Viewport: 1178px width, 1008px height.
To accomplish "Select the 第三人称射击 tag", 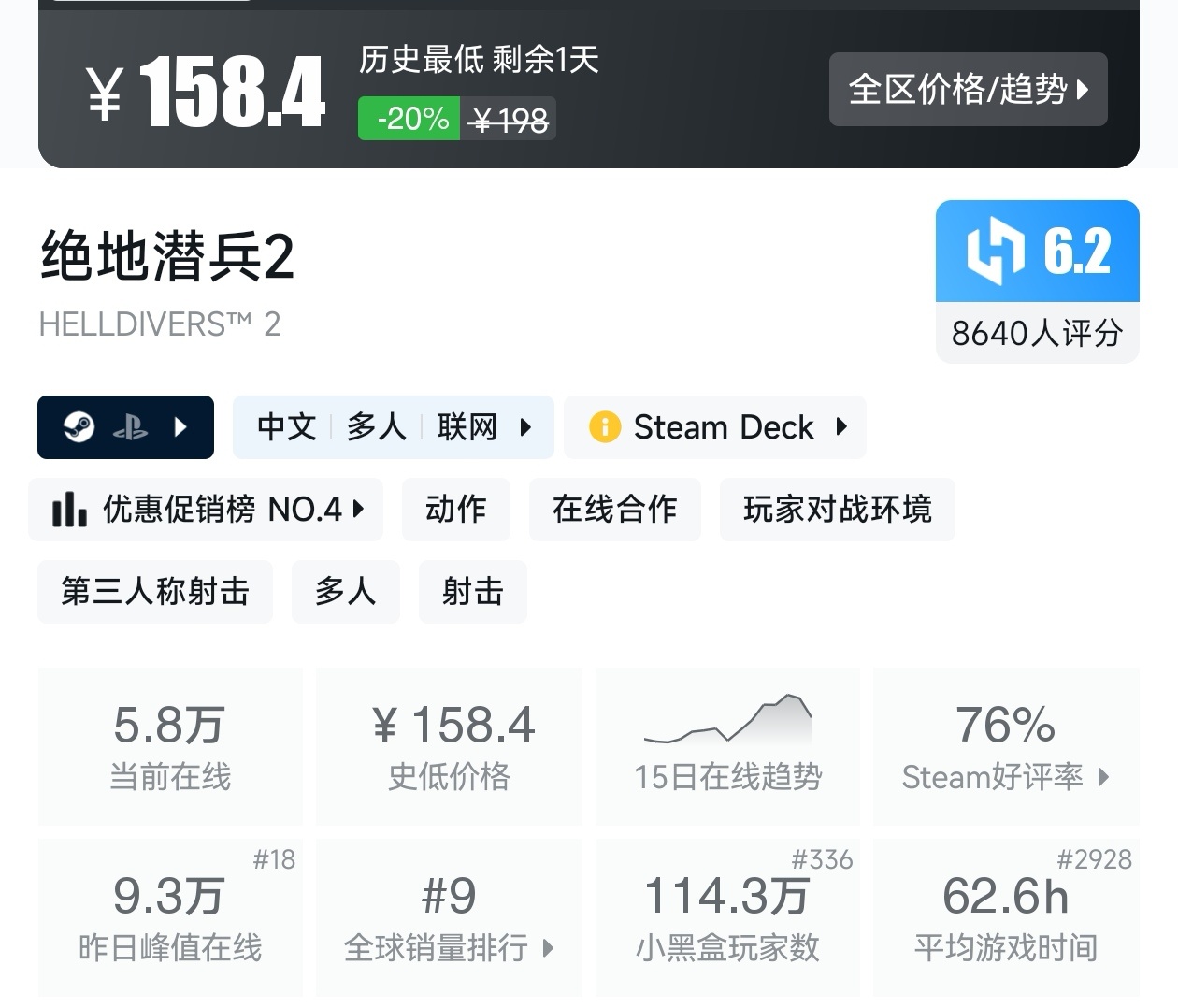I will pyautogui.click(x=155, y=592).
